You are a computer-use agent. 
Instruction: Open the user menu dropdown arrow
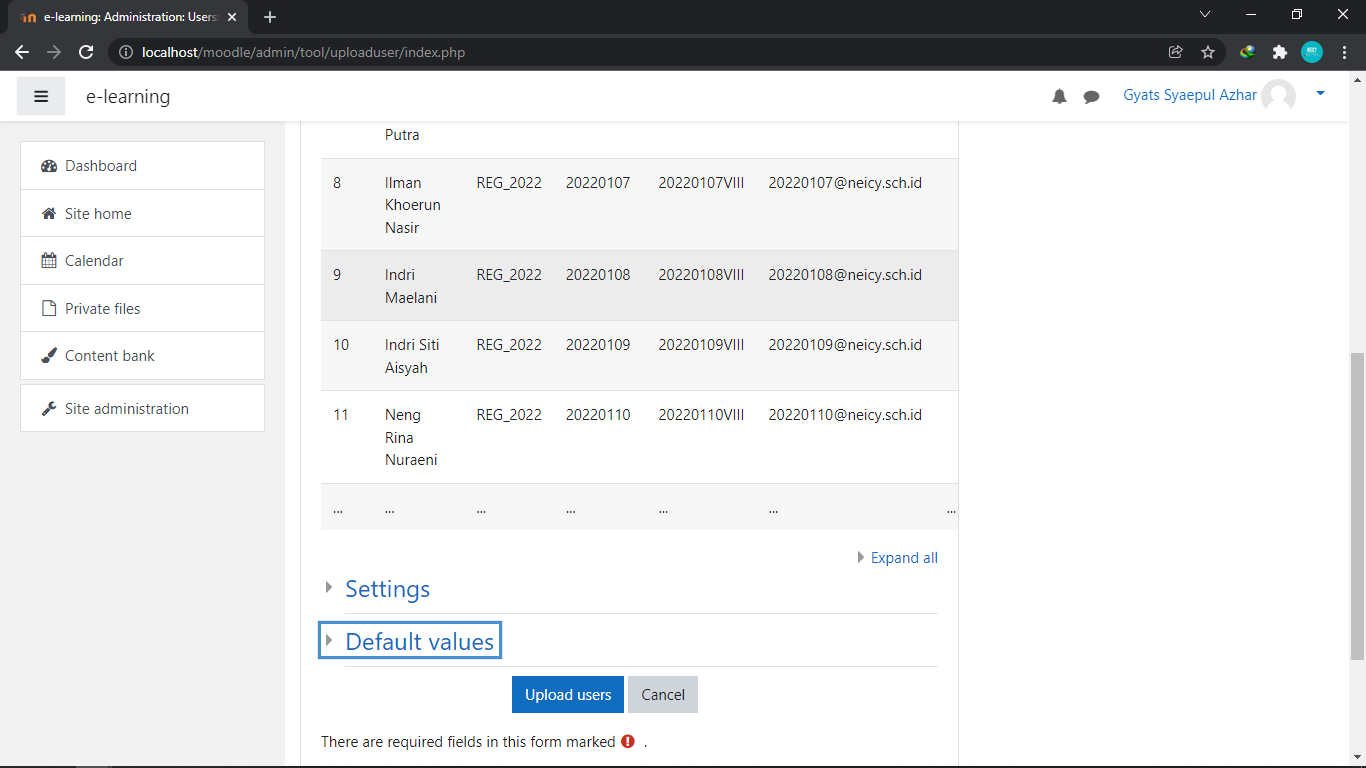(1320, 94)
